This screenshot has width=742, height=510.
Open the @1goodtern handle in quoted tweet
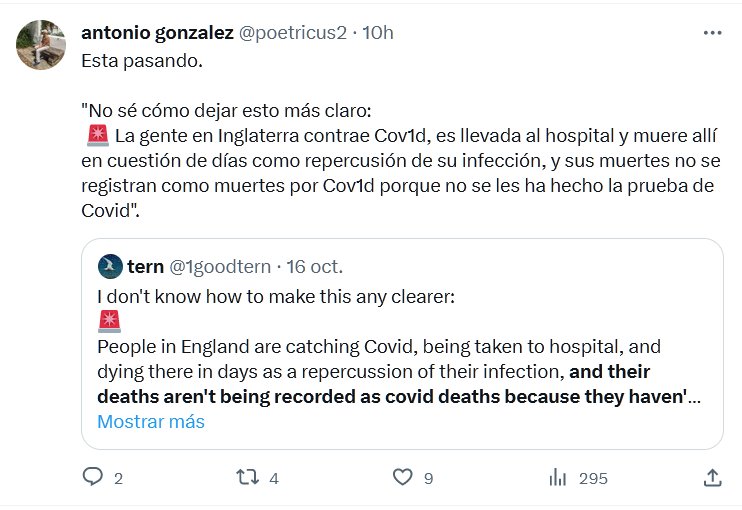[x=220, y=267]
